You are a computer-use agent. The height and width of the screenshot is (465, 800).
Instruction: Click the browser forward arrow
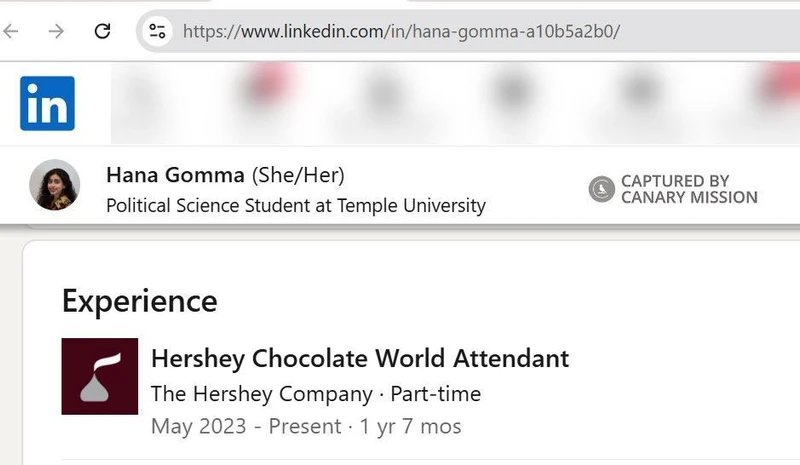(56, 31)
